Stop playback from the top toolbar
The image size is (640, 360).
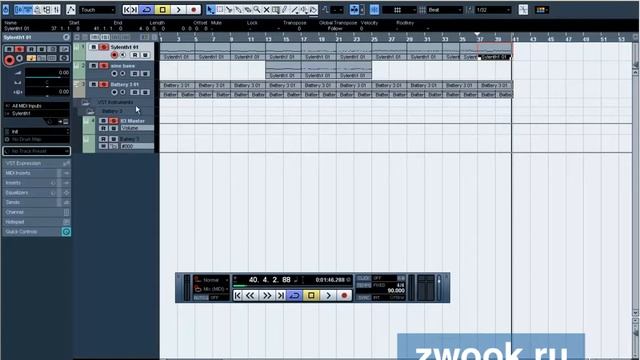pos(162,10)
